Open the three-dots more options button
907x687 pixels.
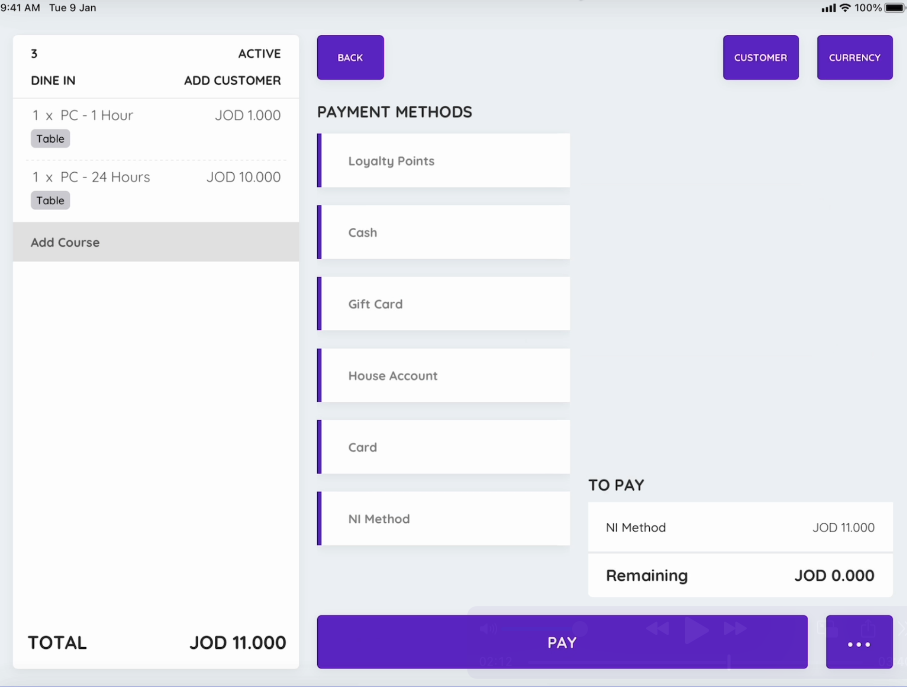click(x=859, y=642)
